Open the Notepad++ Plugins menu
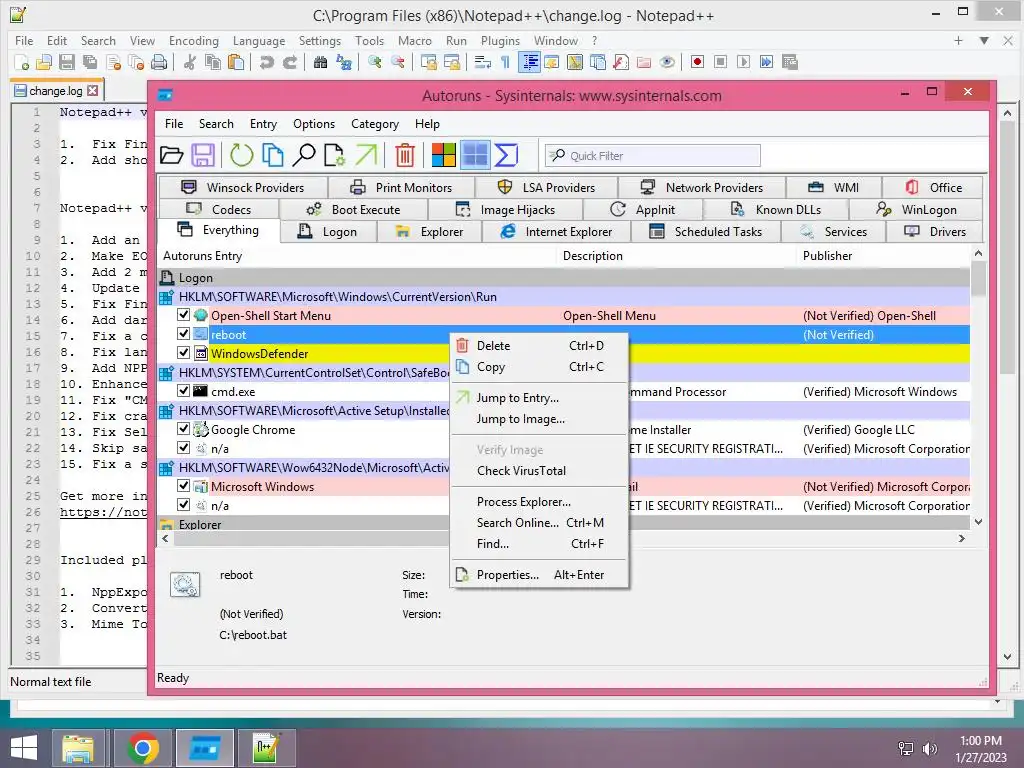The height and width of the screenshot is (768, 1024). [x=500, y=40]
